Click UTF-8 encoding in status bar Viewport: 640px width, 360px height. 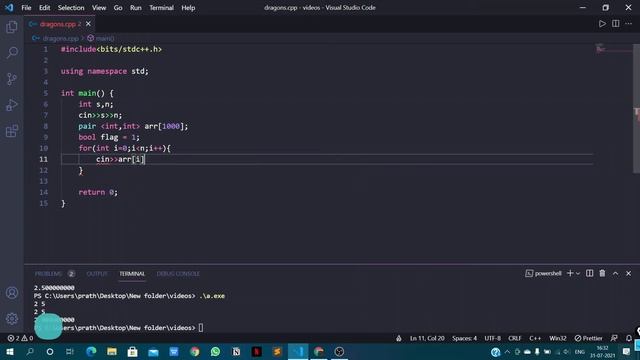pos(493,338)
